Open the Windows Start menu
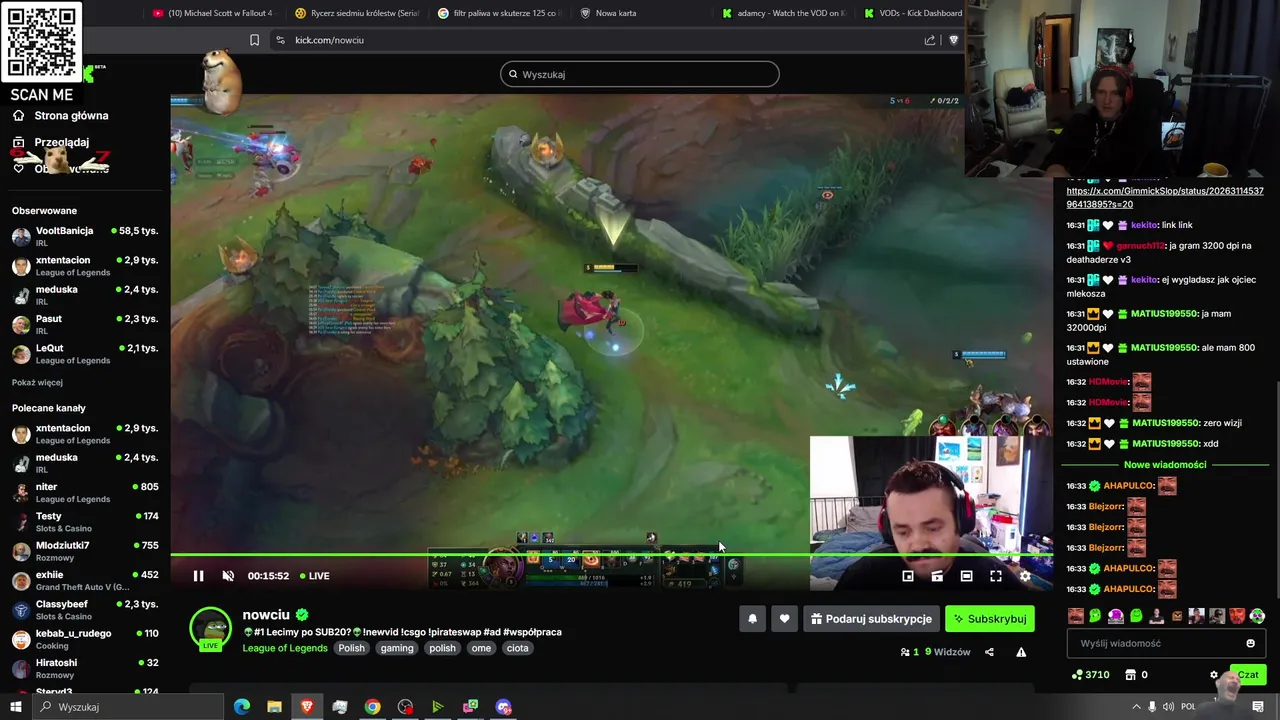 [x=15, y=707]
